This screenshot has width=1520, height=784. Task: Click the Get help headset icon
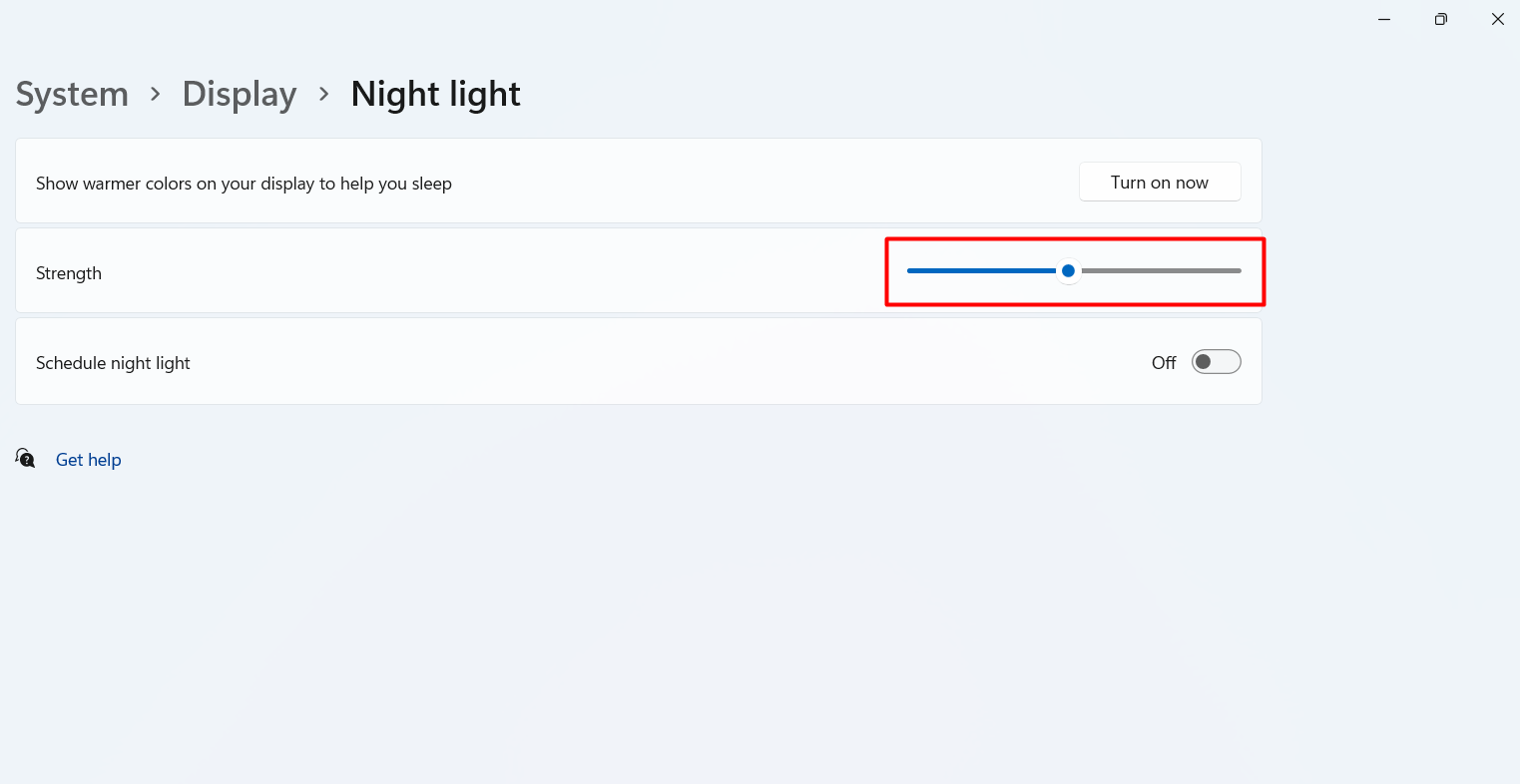(25, 458)
